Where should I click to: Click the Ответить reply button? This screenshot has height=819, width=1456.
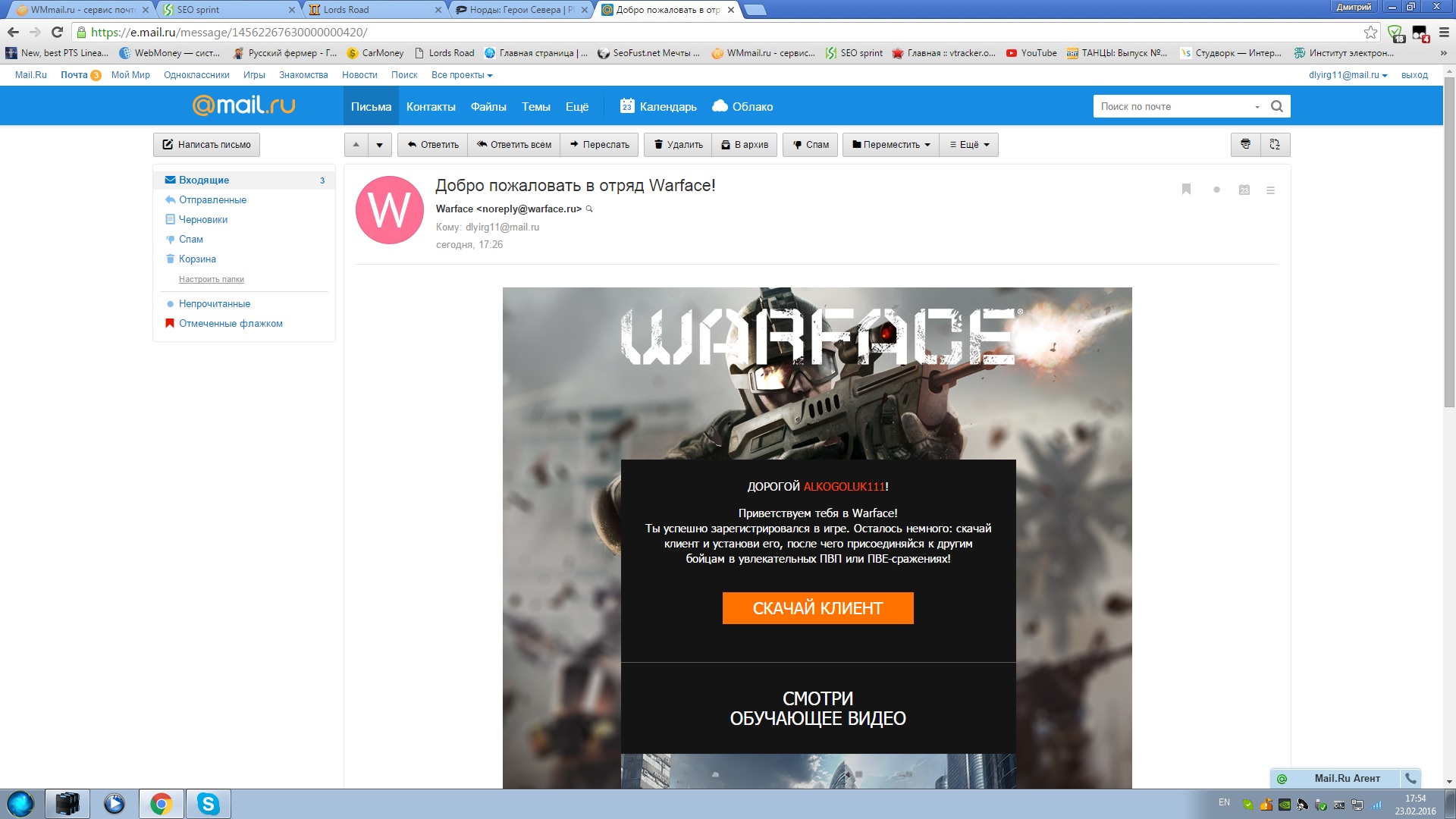click(x=433, y=144)
